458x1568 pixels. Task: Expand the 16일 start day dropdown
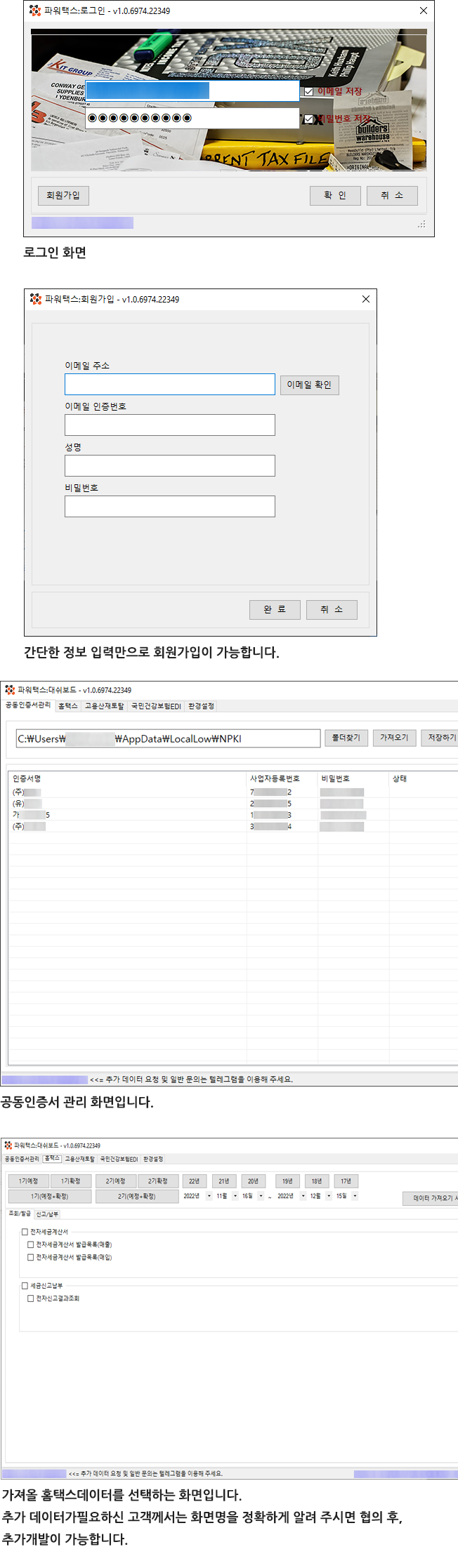(x=261, y=1196)
